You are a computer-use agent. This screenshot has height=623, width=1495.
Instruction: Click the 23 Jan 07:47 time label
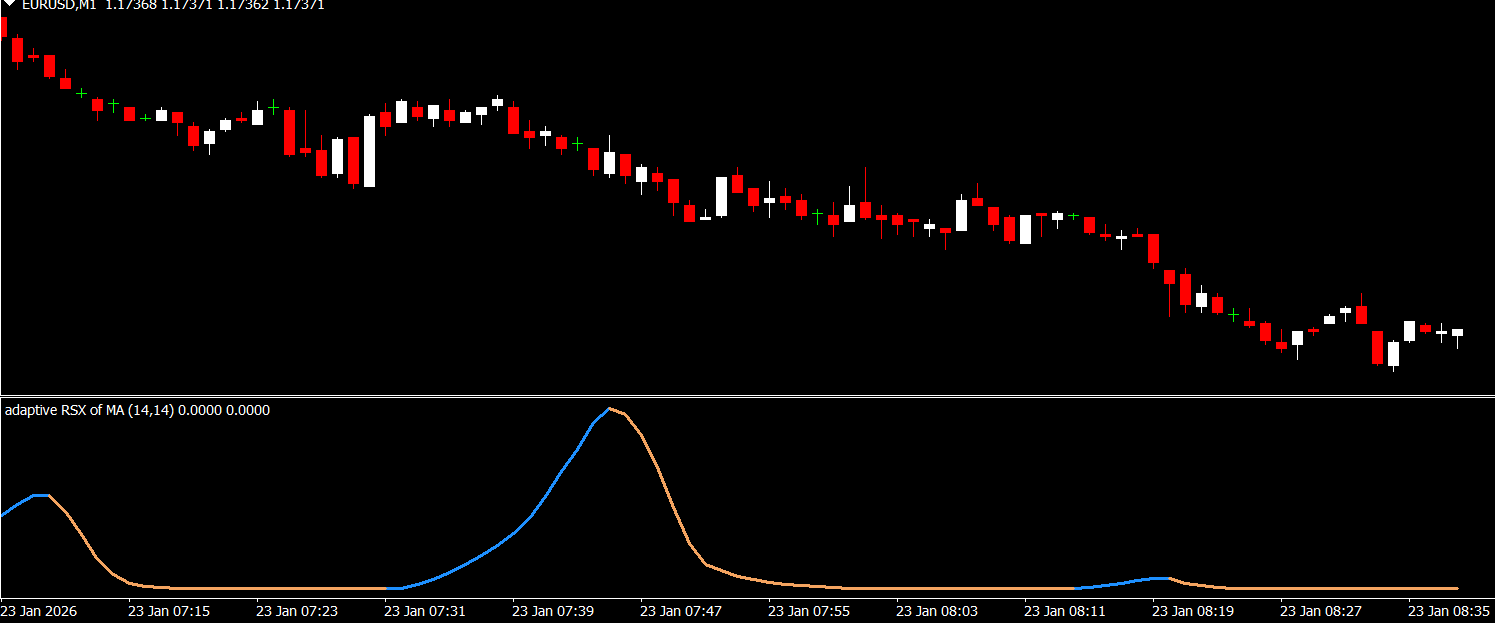pos(681,610)
